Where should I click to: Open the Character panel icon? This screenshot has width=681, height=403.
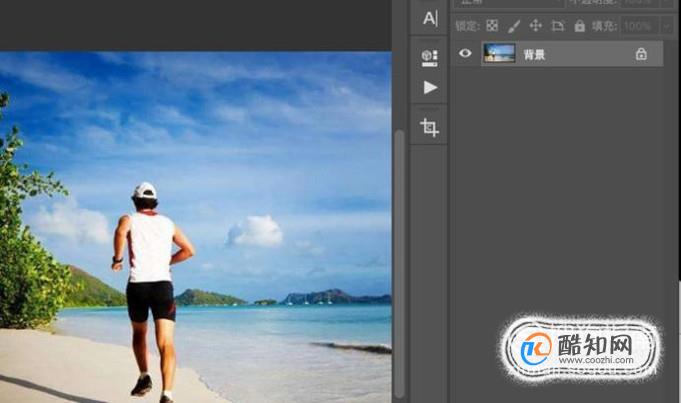[x=430, y=18]
